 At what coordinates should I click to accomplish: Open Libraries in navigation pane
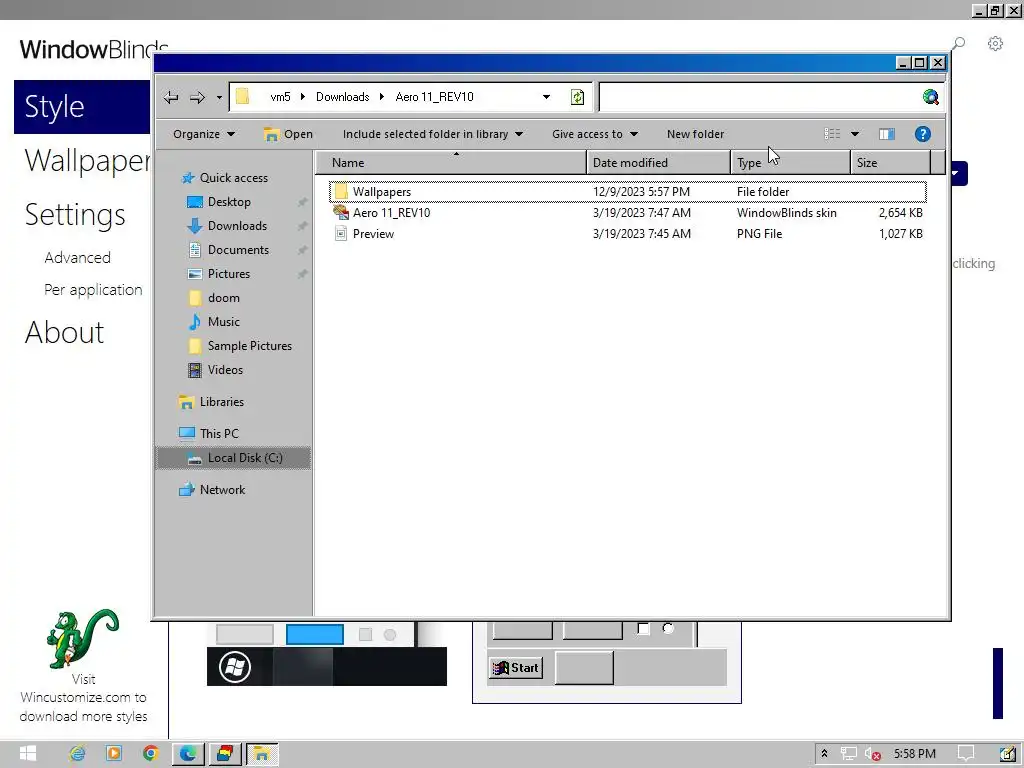tap(211, 402)
